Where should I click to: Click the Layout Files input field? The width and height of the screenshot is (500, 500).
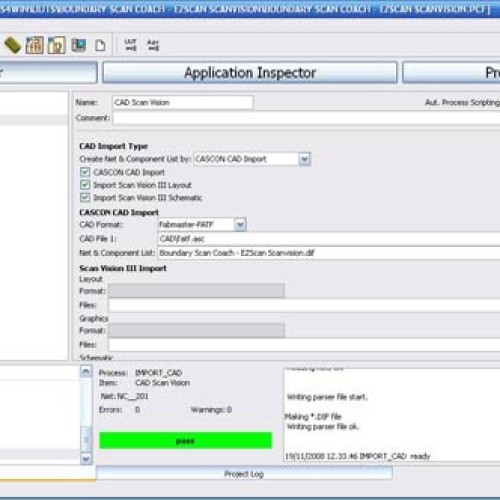304,305
